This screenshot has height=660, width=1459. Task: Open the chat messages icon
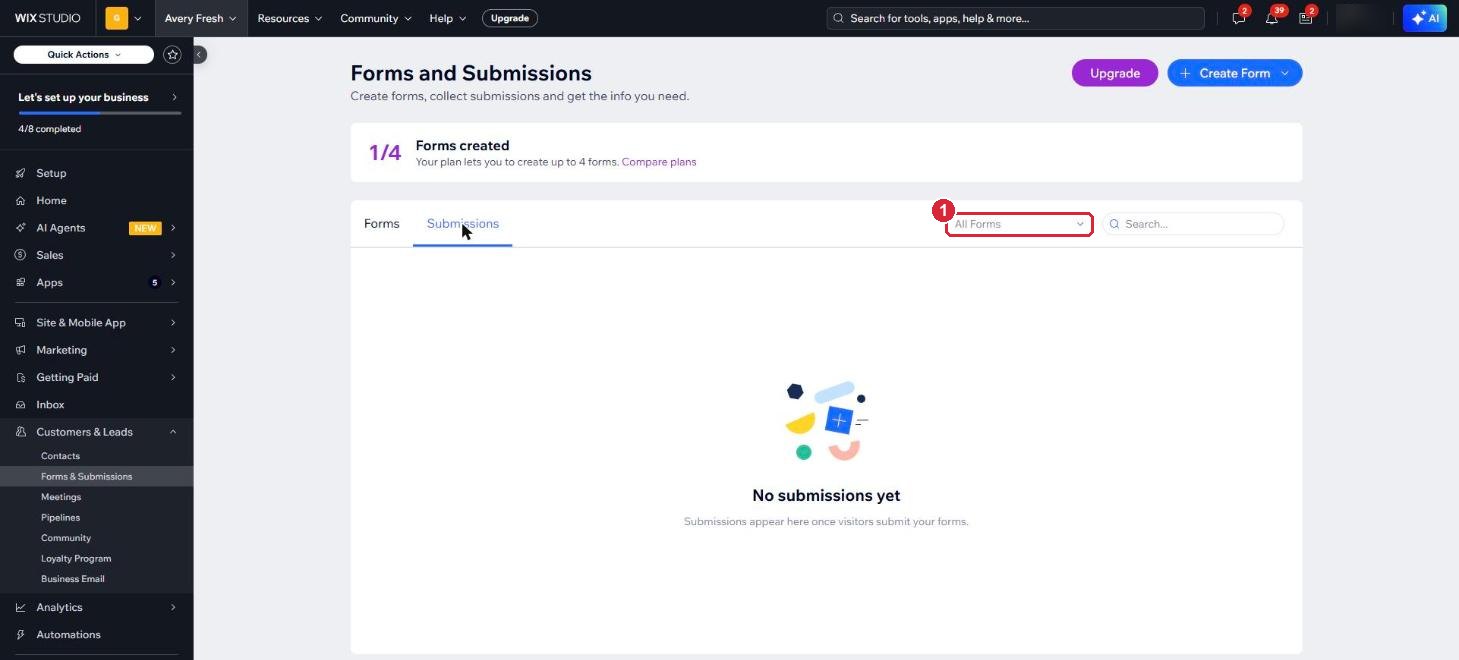(x=1239, y=18)
